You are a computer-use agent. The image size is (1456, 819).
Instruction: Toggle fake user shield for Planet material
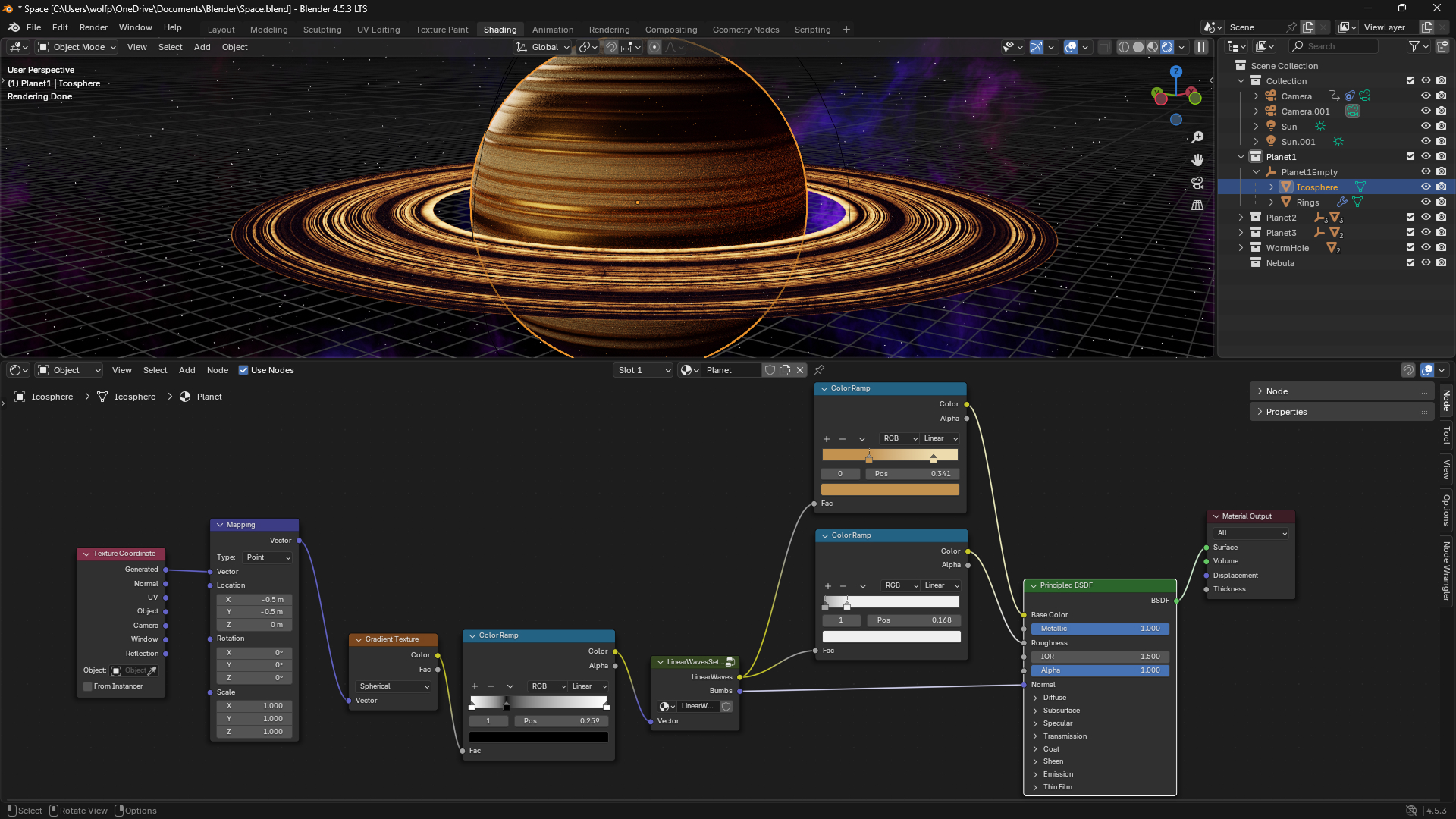(770, 370)
